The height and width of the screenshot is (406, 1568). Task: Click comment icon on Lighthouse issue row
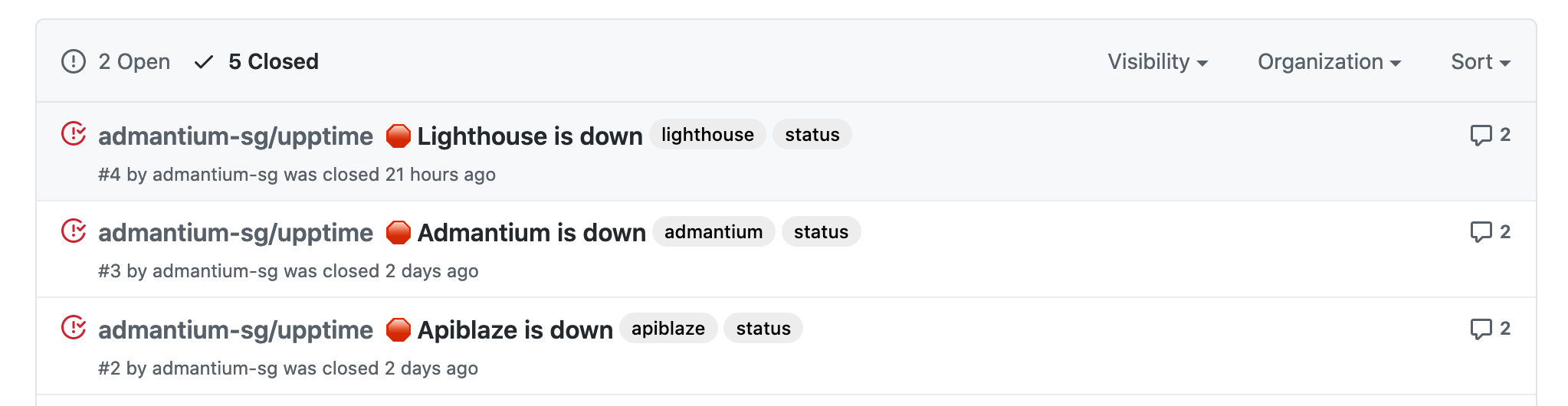[1481, 135]
